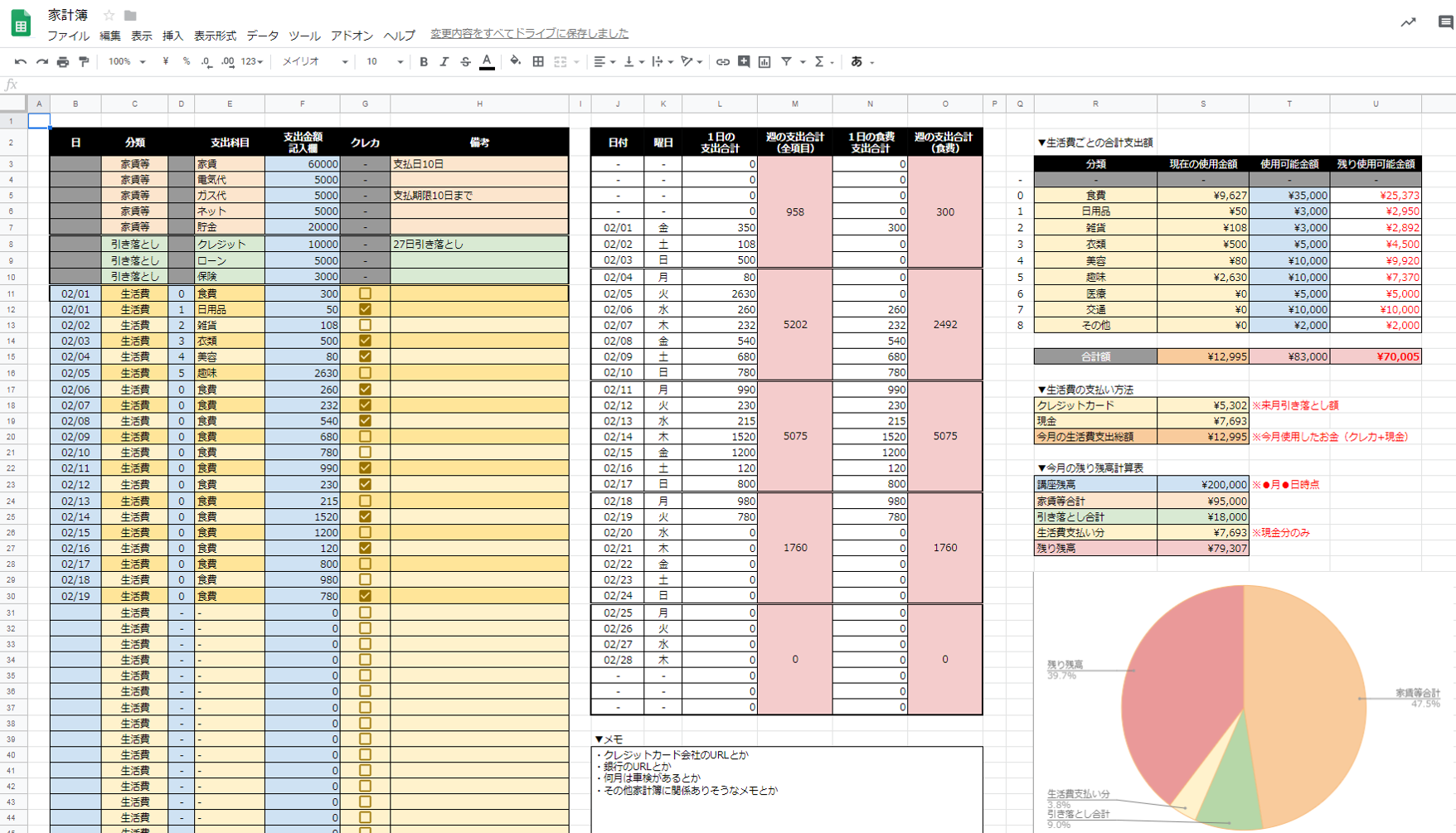Open the text rotation dropdown
The width and height of the screenshot is (1456, 833).
[692, 62]
